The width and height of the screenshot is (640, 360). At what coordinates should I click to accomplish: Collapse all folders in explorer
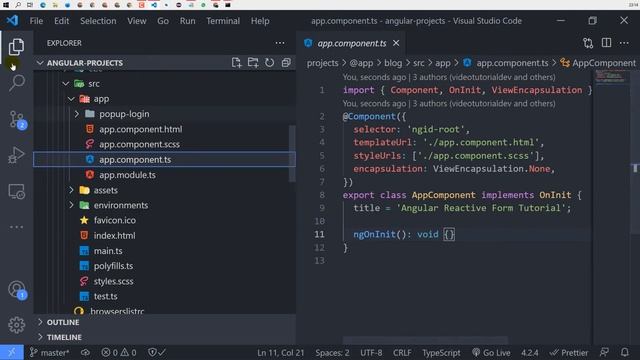pyautogui.click(x=286, y=62)
